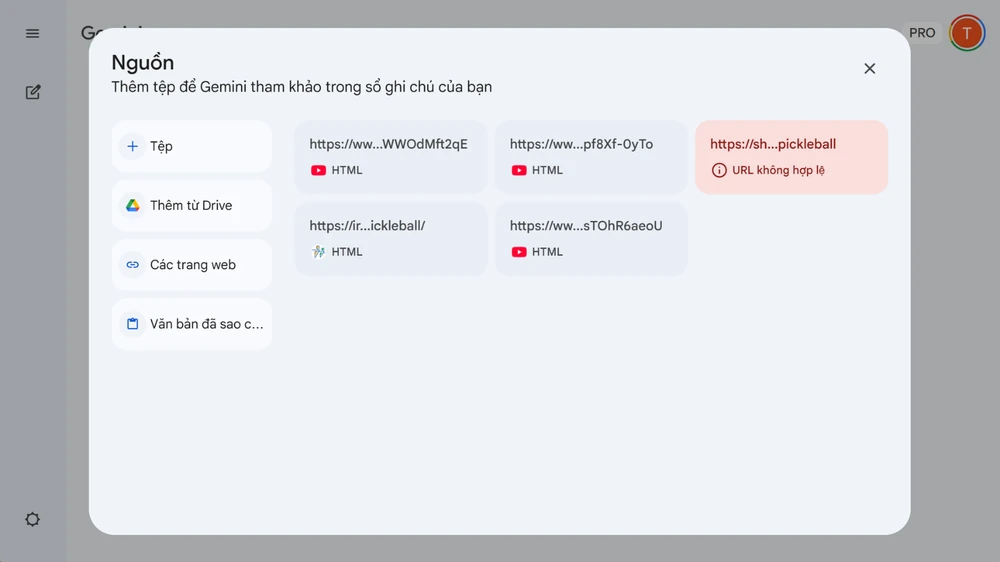
Task: Click the hamburger main menu icon
Action: (x=33, y=33)
